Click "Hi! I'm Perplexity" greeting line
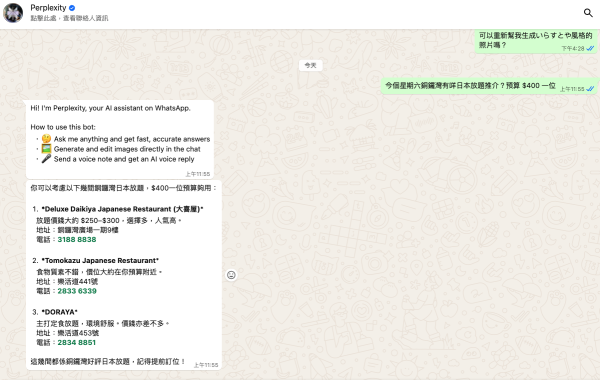The image size is (600, 380). pyautogui.click(x=110, y=108)
